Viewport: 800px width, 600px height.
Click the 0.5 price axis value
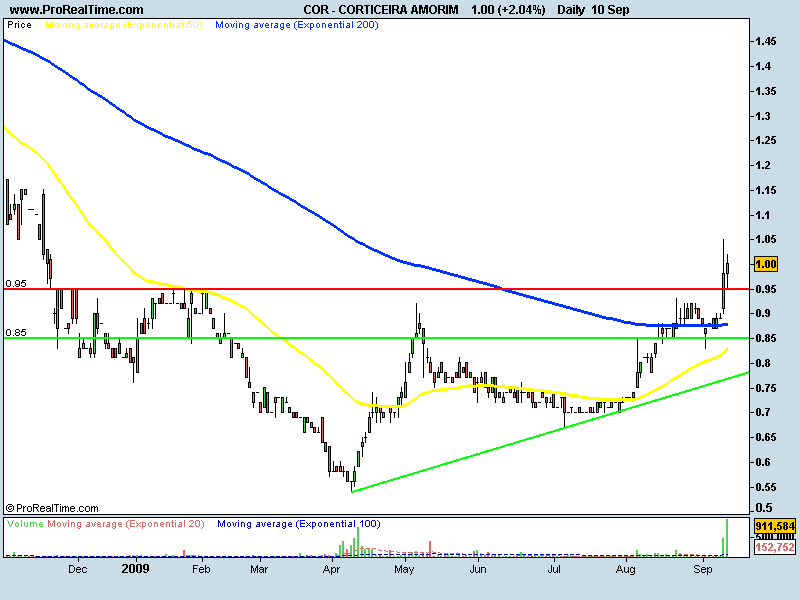pyautogui.click(x=763, y=508)
